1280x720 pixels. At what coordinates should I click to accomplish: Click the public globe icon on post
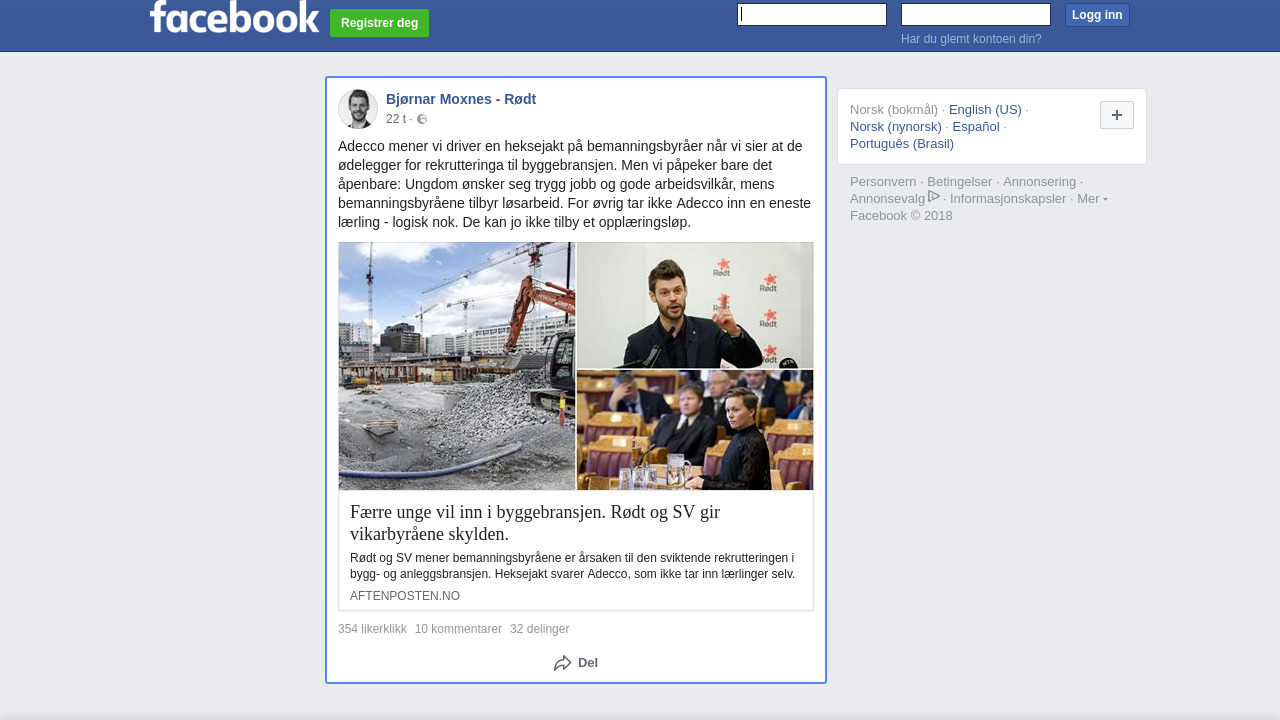(x=422, y=119)
